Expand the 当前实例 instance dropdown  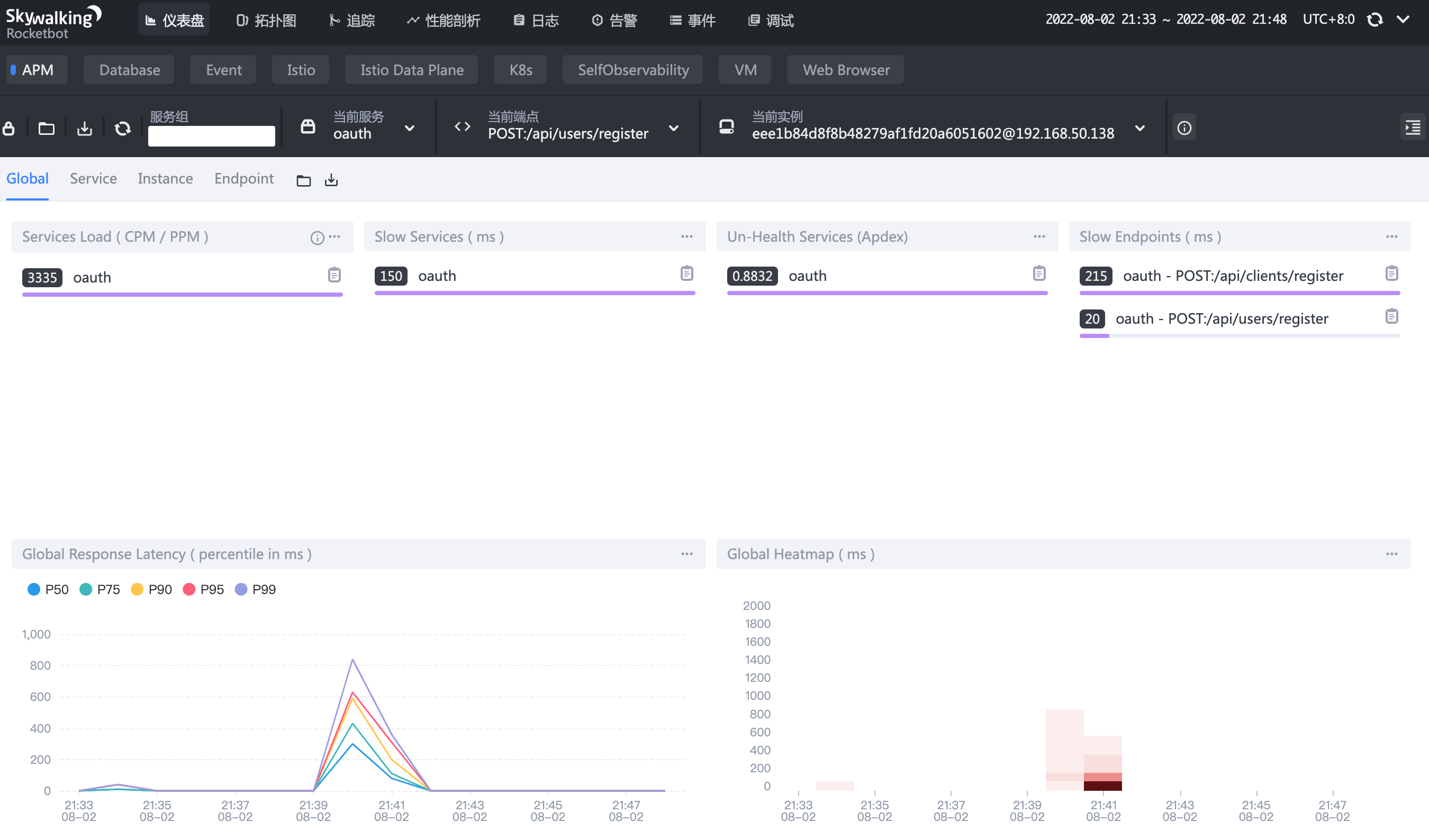point(1139,129)
